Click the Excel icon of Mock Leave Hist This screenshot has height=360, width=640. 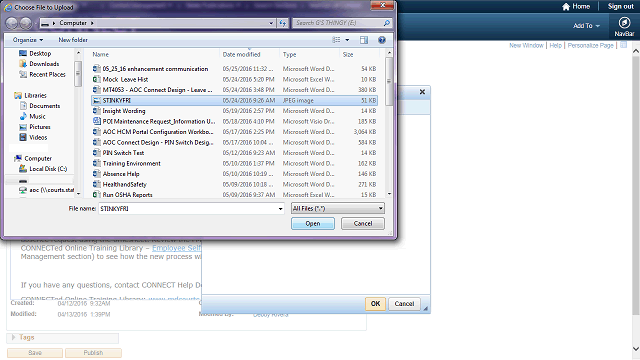point(96,79)
